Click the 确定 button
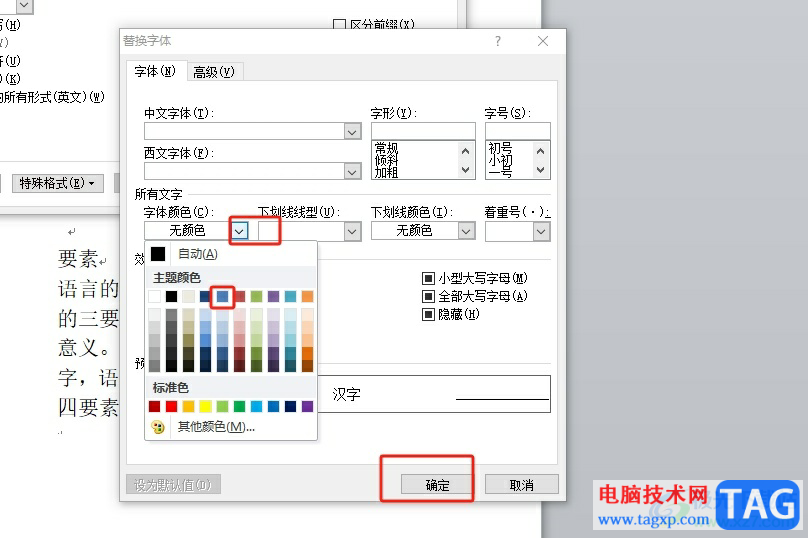Image resolution: width=808 pixels, height=538 pixels. pyautogui.click(x=437, y=485)
